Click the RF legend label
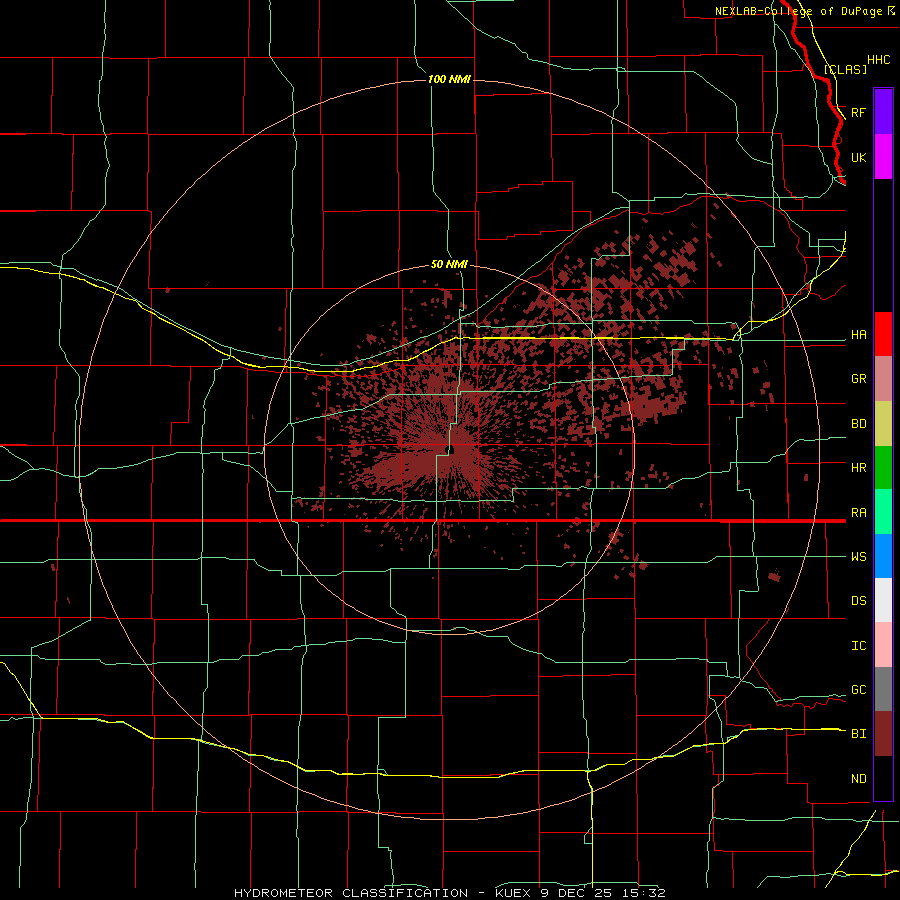 coord(859,112)
